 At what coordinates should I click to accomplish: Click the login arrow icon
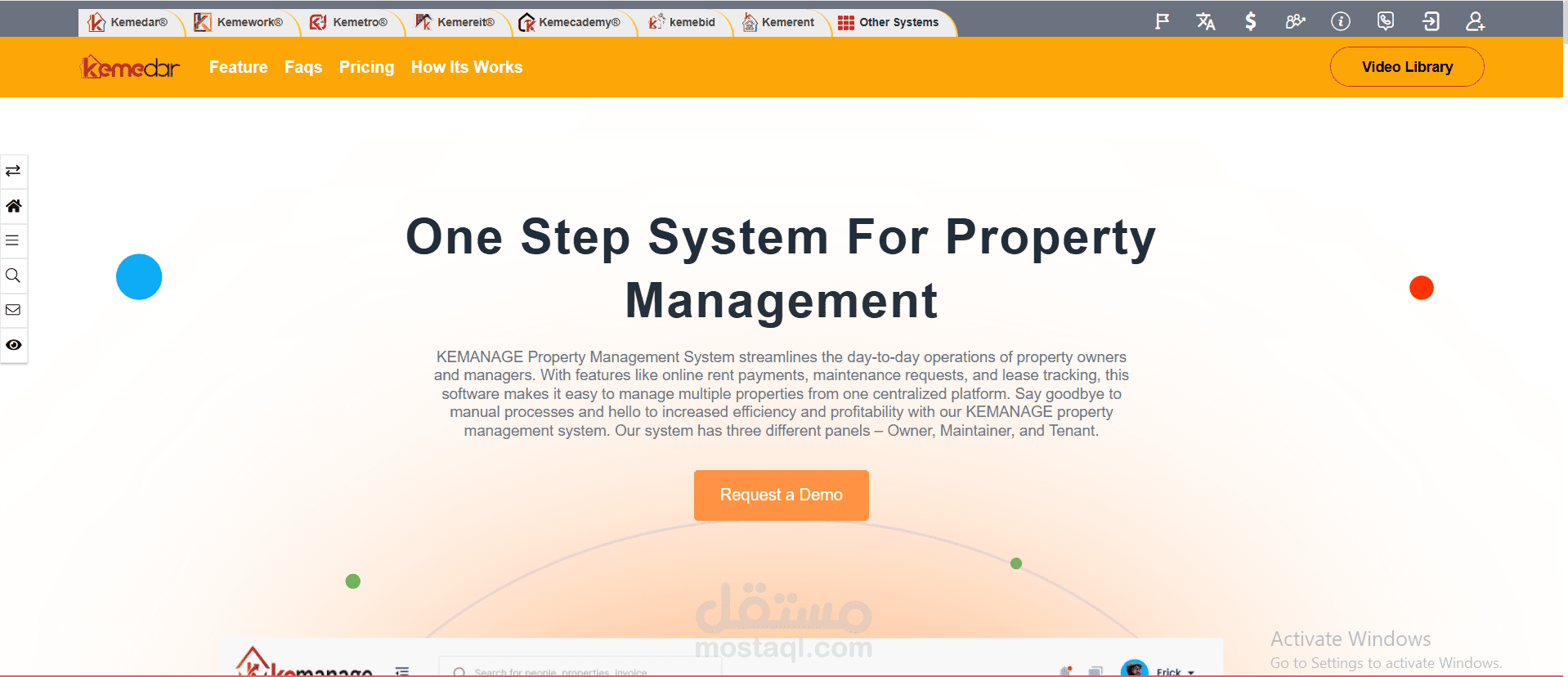tap(1431, 21)
